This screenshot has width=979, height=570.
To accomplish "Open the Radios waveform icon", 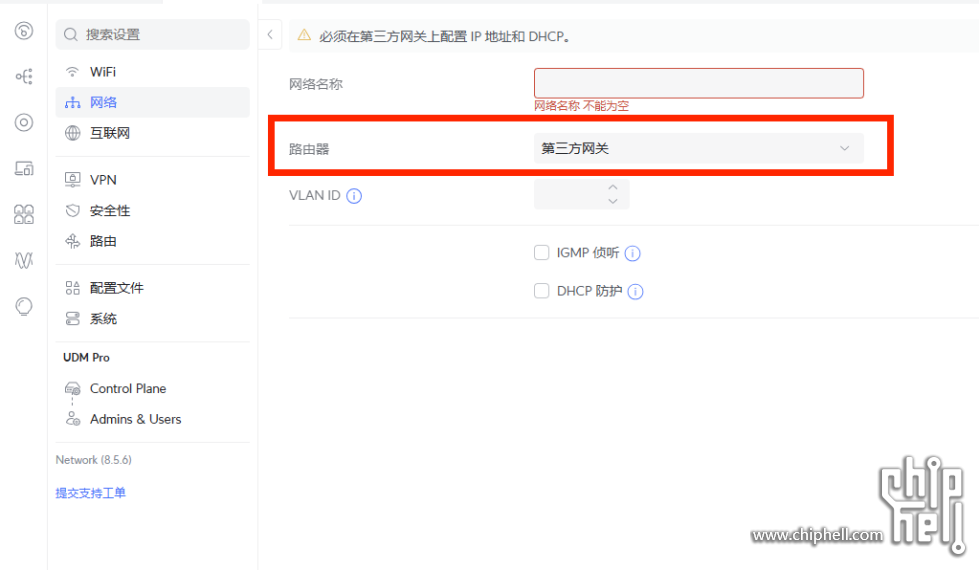I will 24,260.
